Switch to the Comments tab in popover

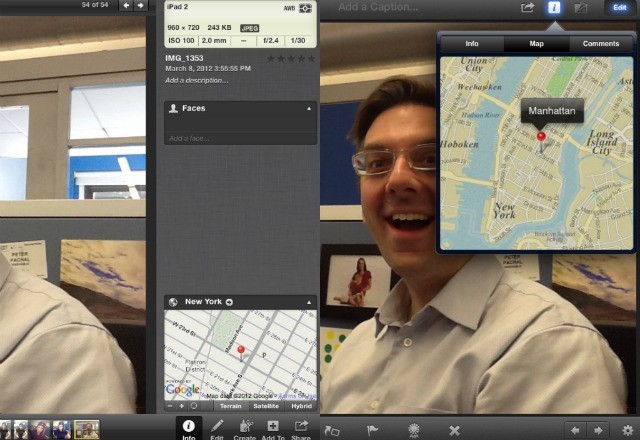601,44
